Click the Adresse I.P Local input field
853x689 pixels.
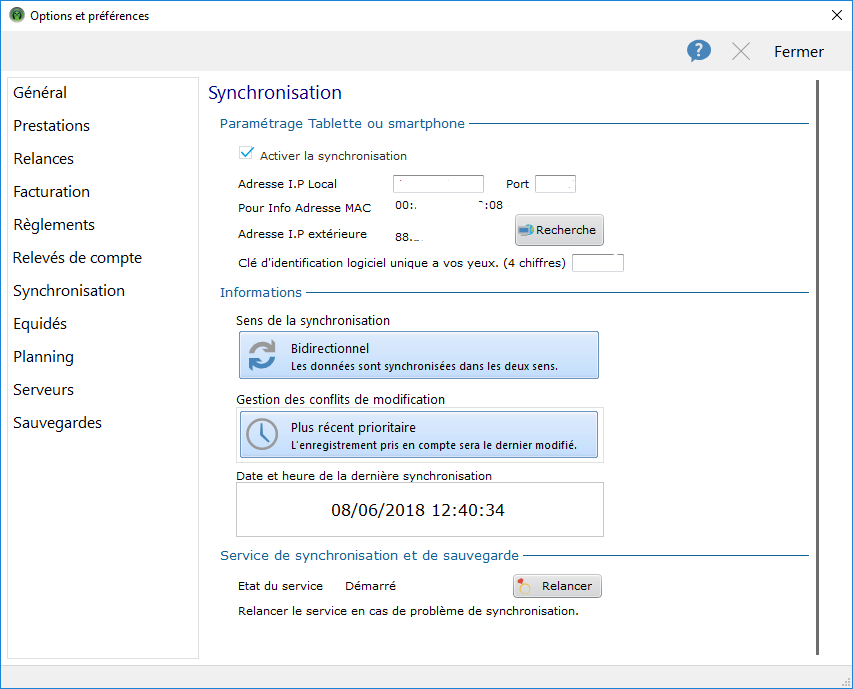tap(438, 184)
